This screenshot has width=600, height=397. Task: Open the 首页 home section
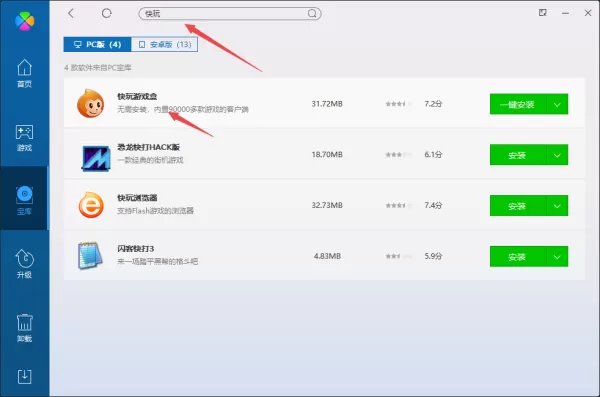(24, 73)
